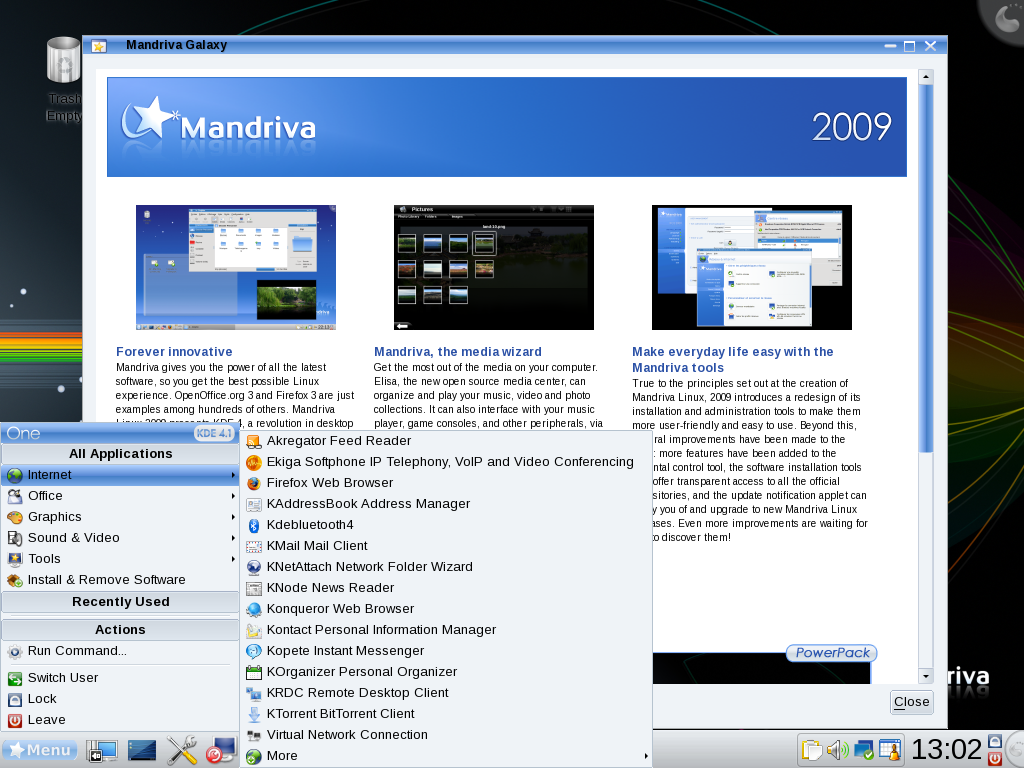Viewport: 1024px width, 768px height.
Task: Open the network status tray icon
Action: click(x=863, y=750)
